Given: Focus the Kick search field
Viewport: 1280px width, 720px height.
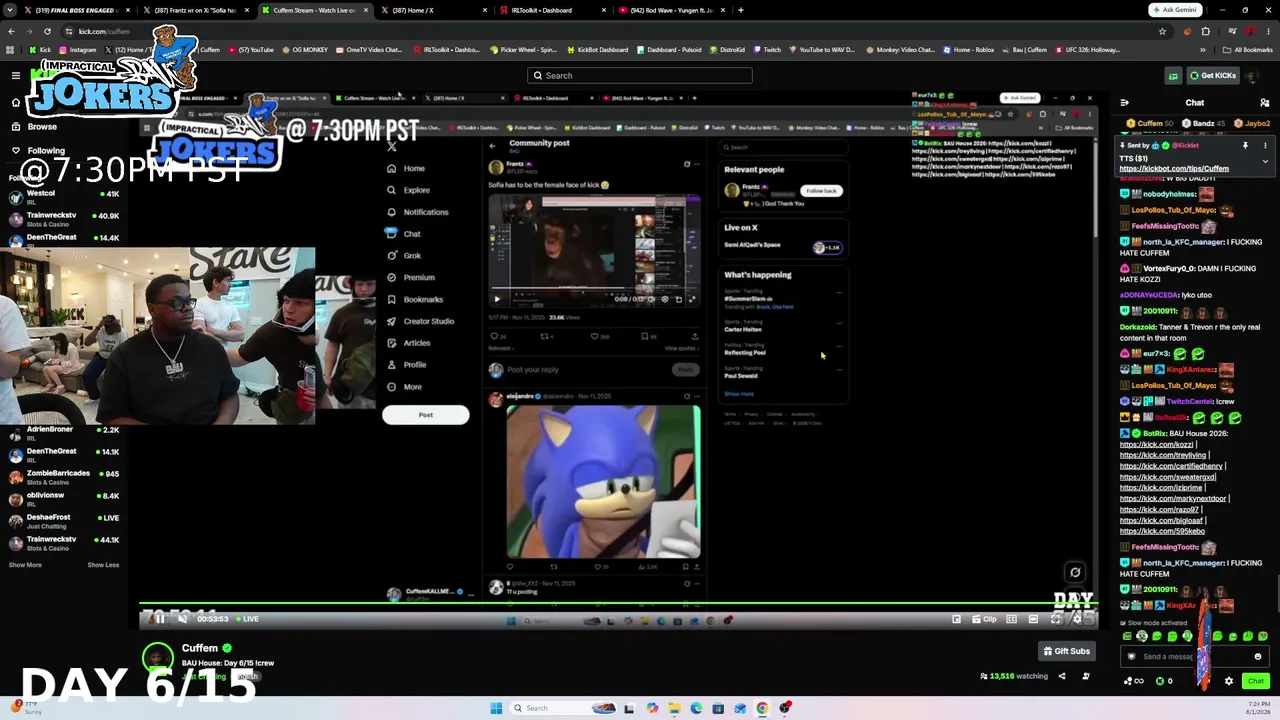Looking at the screenshot, I should pyautogui.click(x=640, y=75).
